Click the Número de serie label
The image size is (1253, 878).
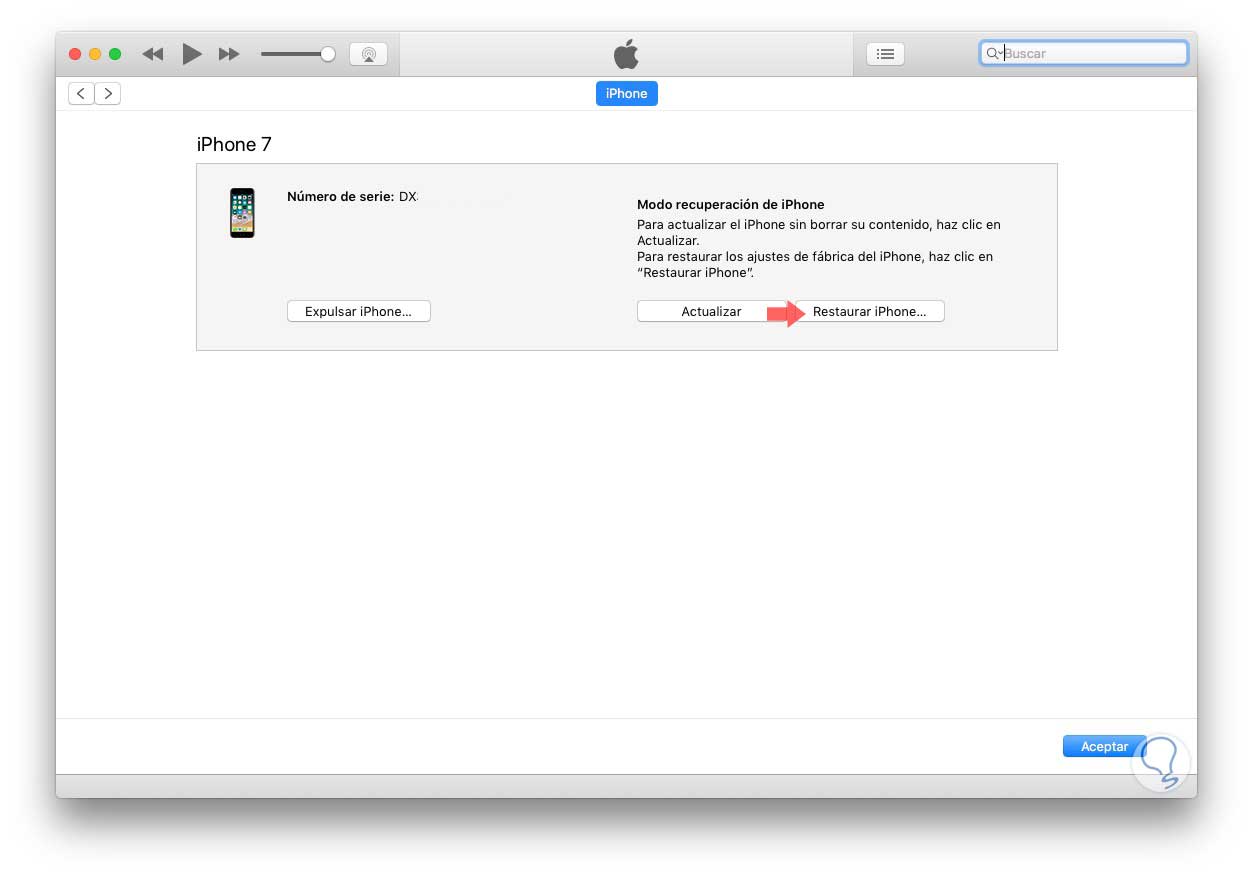click(x=340, y=197)
